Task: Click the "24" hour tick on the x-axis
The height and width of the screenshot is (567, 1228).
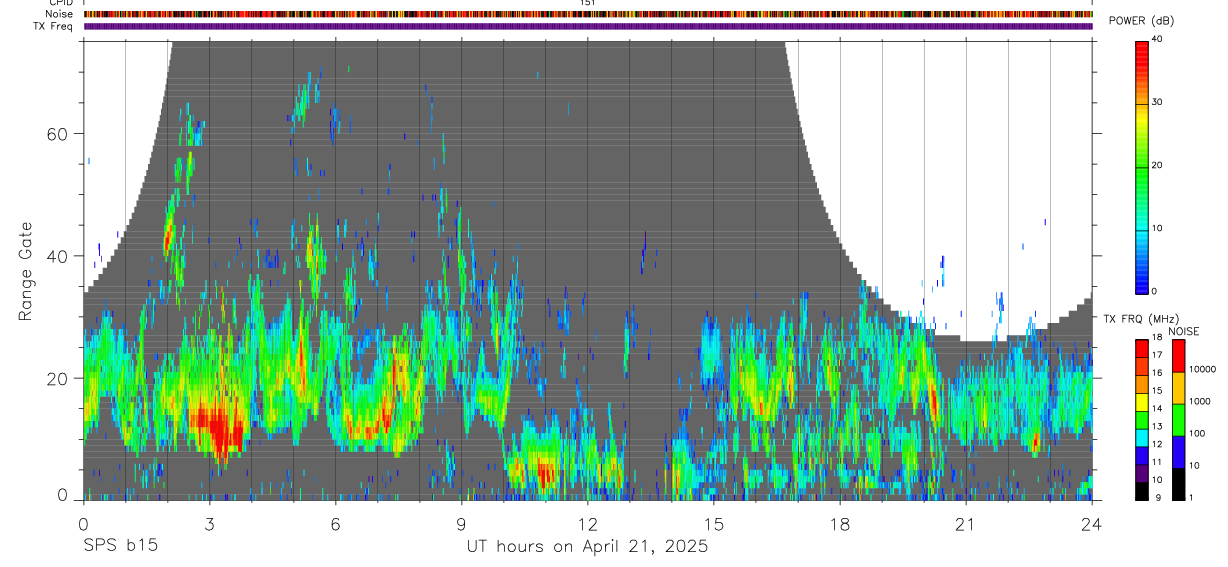Action: (1092, 523)
